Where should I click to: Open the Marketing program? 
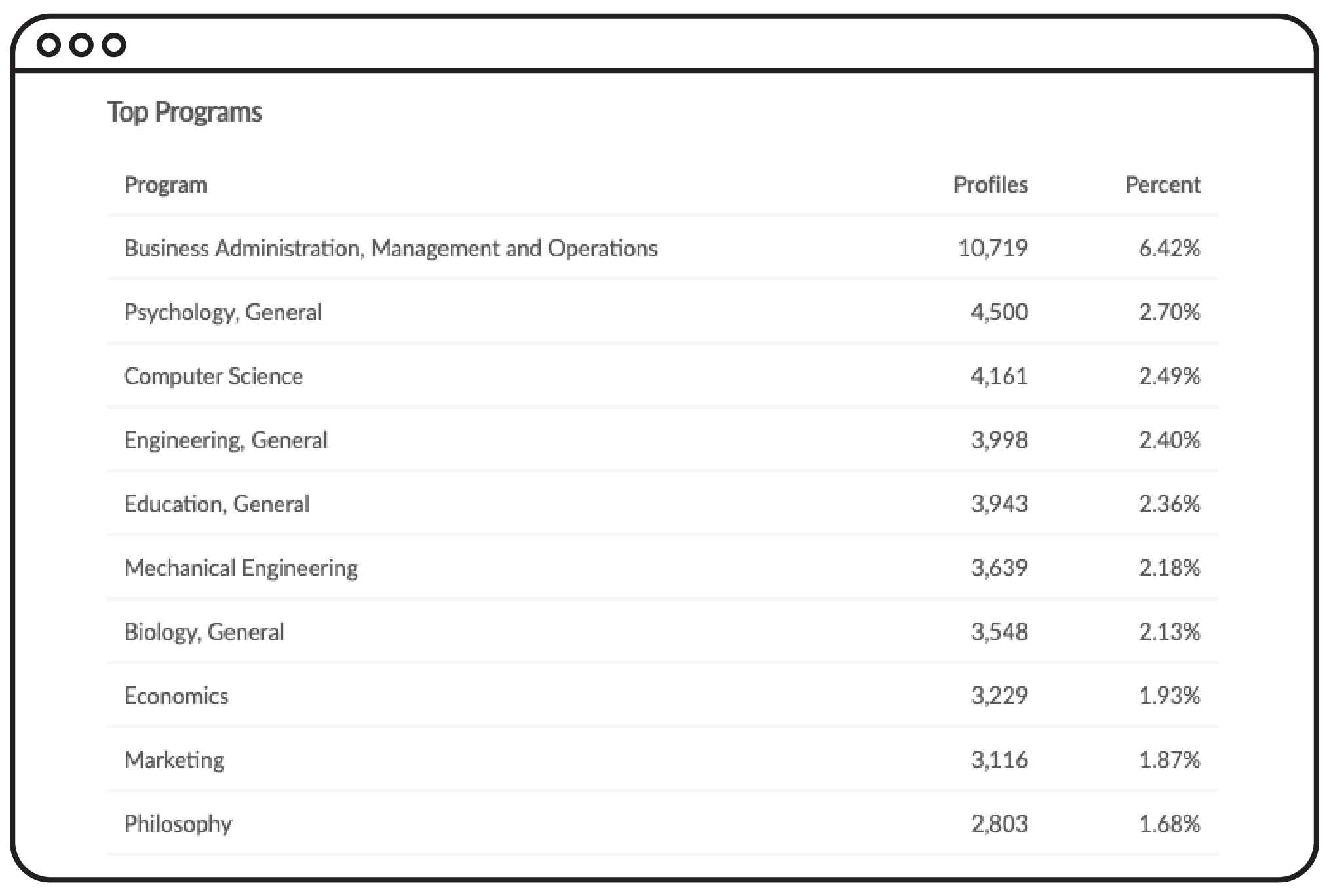point(174,760)
